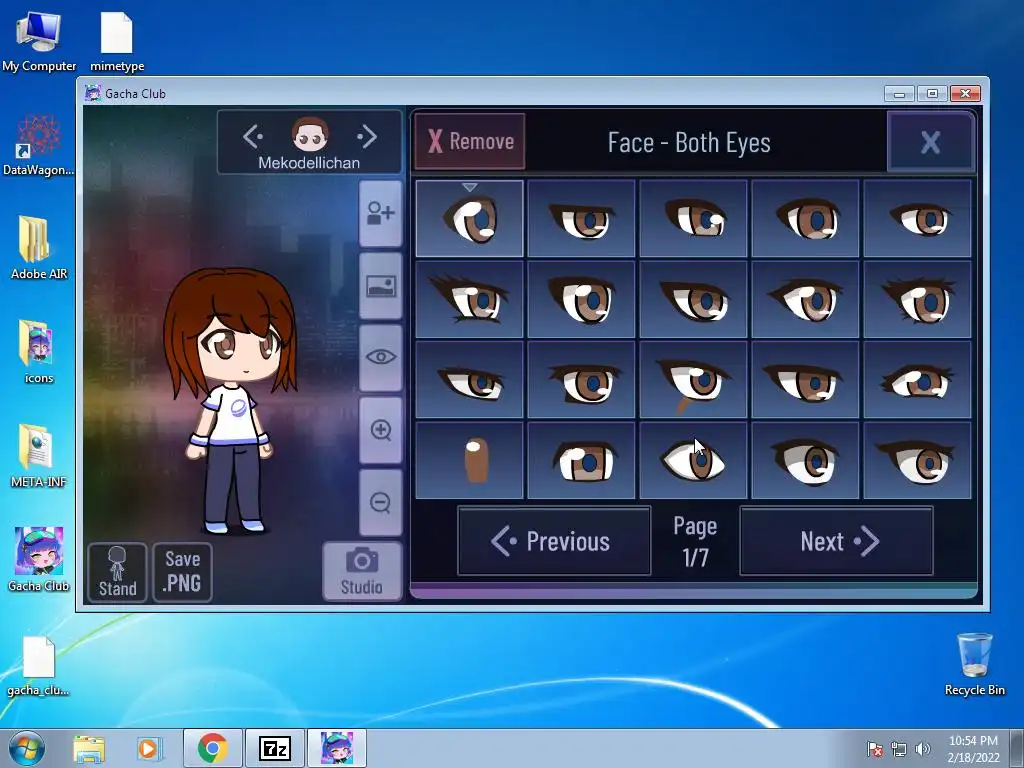The image size is (1024, 768).
Task: Select Gacha Club desktop shortcut
Action: pos(39,560)
